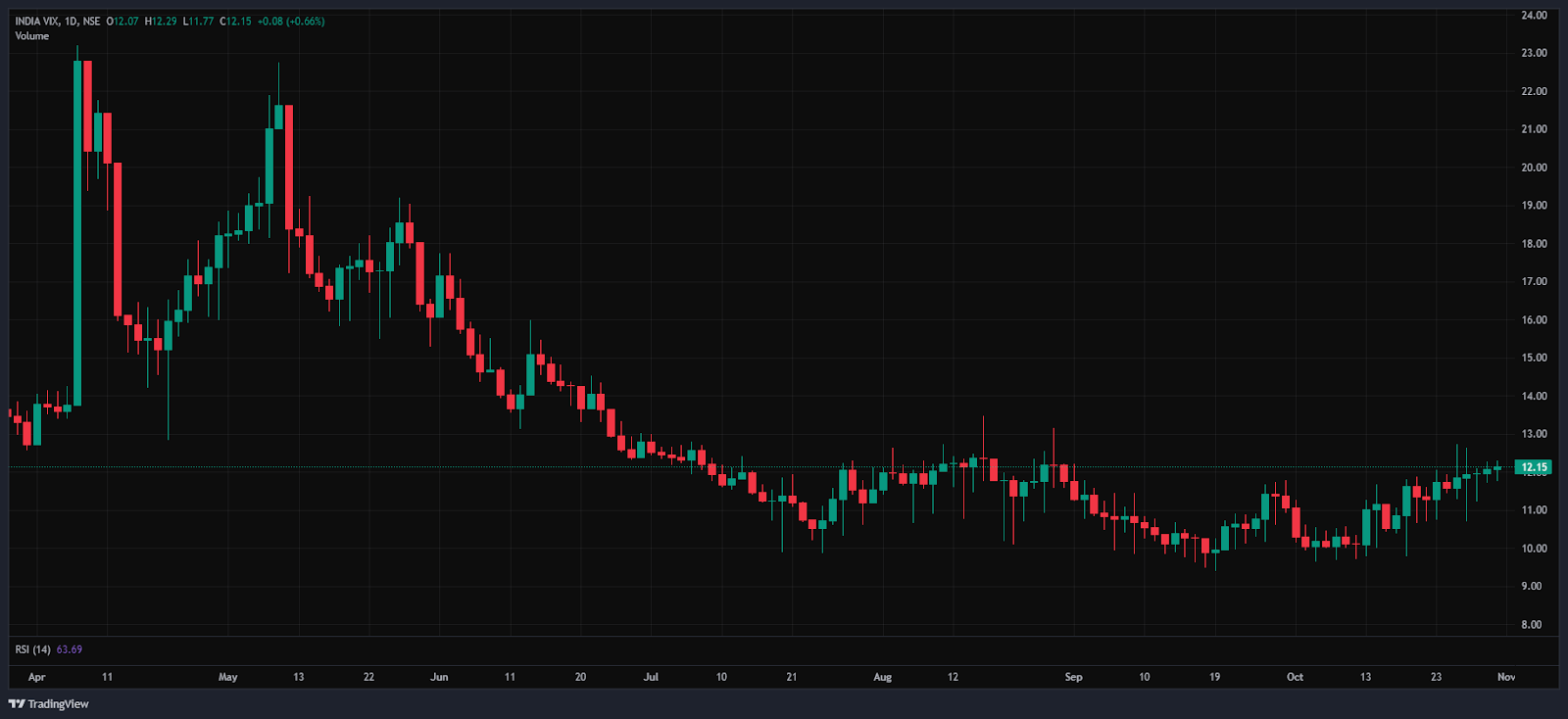Click the Apr label on time axis
Screen dimensions: 1568x719
click(x=37, y=677)
